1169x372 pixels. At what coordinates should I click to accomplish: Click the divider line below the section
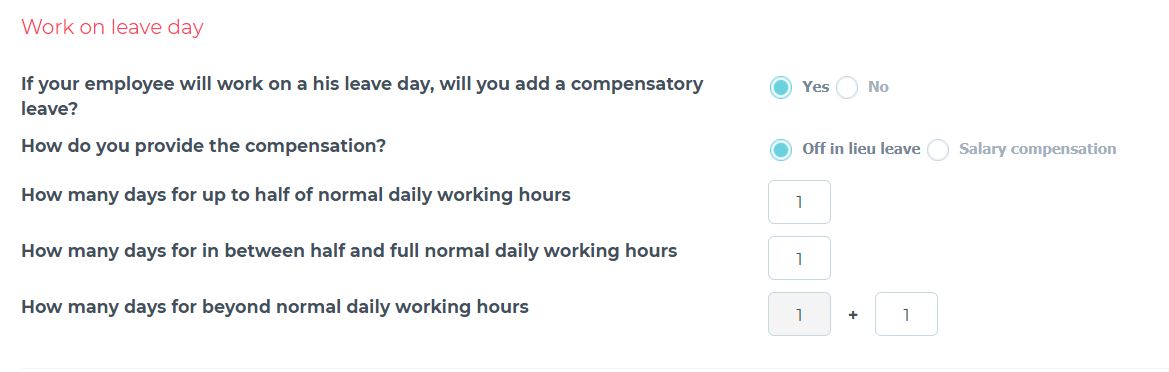(584, 368)
